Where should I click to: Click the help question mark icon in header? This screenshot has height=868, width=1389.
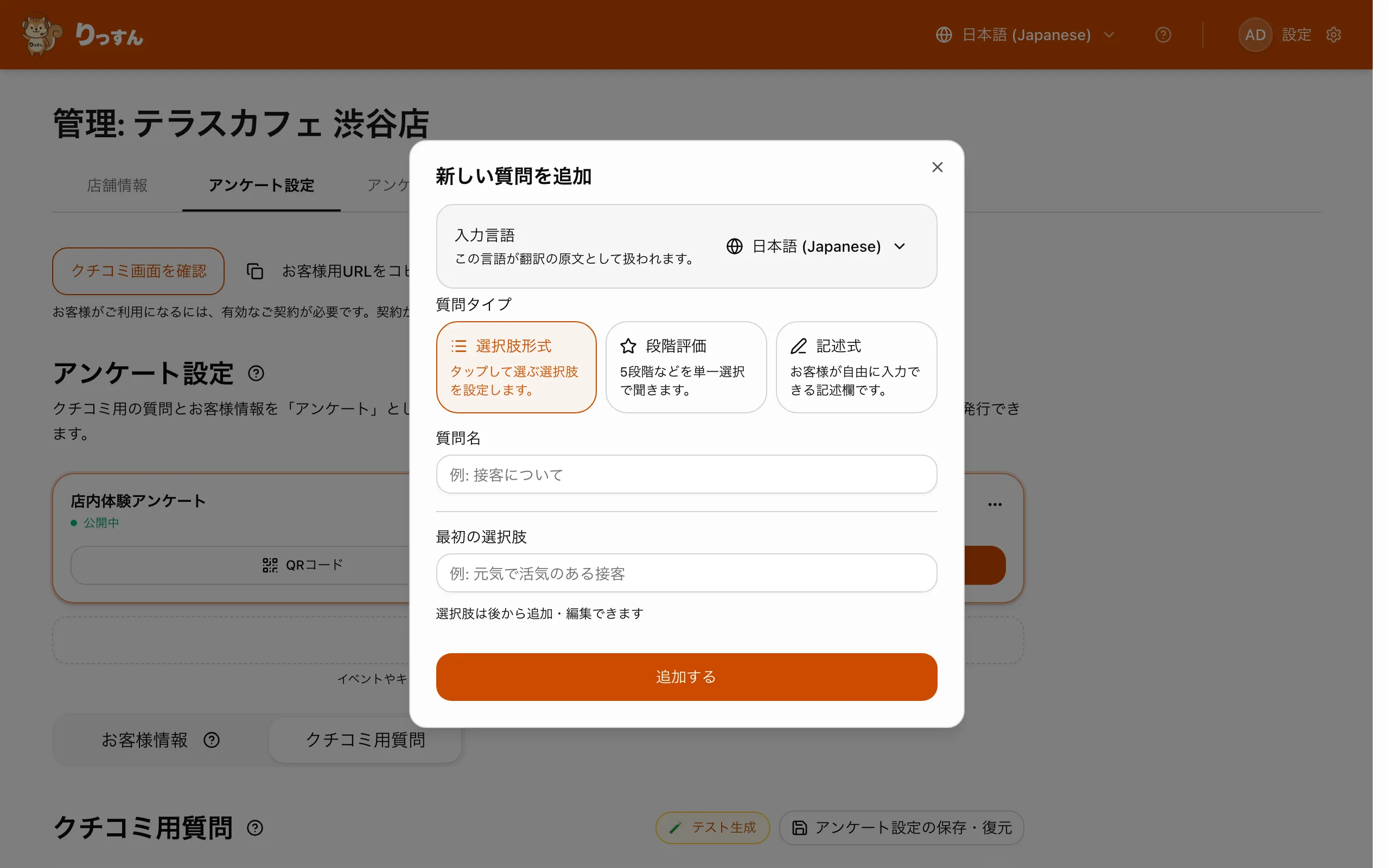[x=1163, y=35]
